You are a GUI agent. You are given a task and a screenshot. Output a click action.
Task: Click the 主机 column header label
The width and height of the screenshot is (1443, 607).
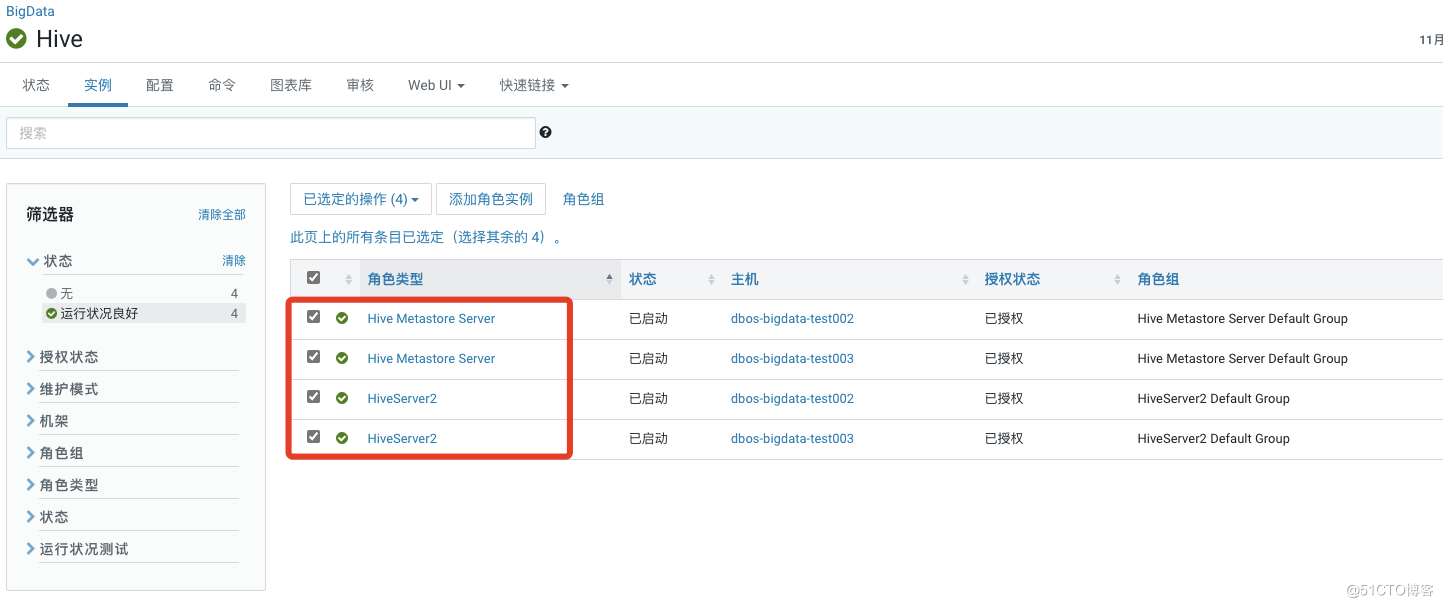tap(745, 279)
